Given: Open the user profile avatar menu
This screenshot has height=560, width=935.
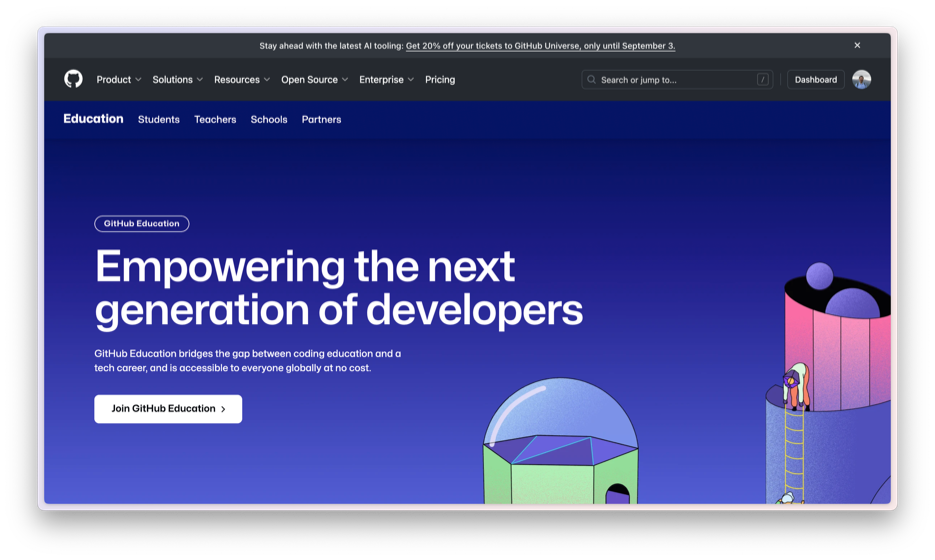Looking at the screenshot, I should click(861, 79).
